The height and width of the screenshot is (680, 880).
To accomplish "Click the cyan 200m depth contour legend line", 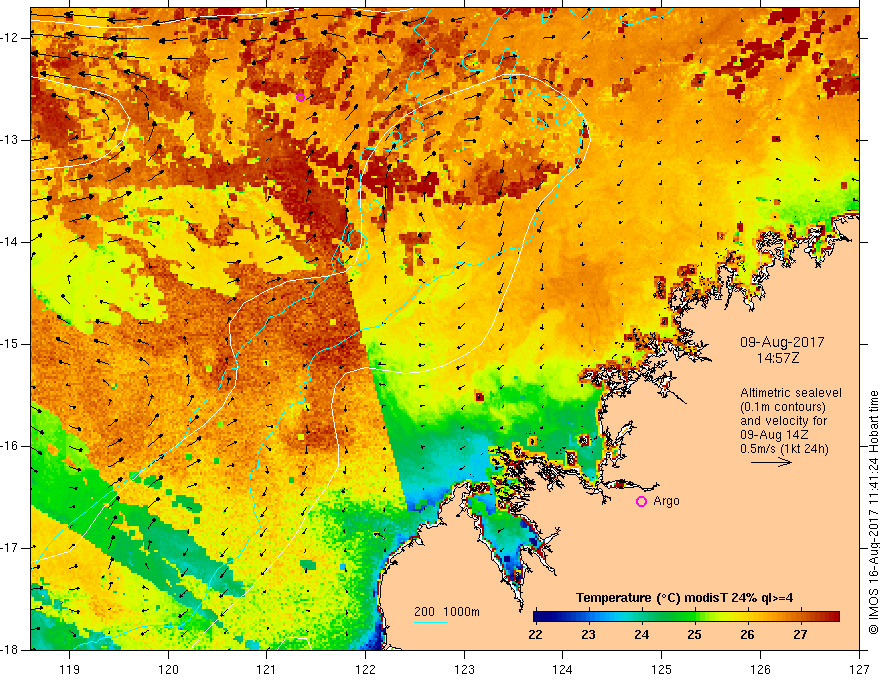I will coord(430,622).
